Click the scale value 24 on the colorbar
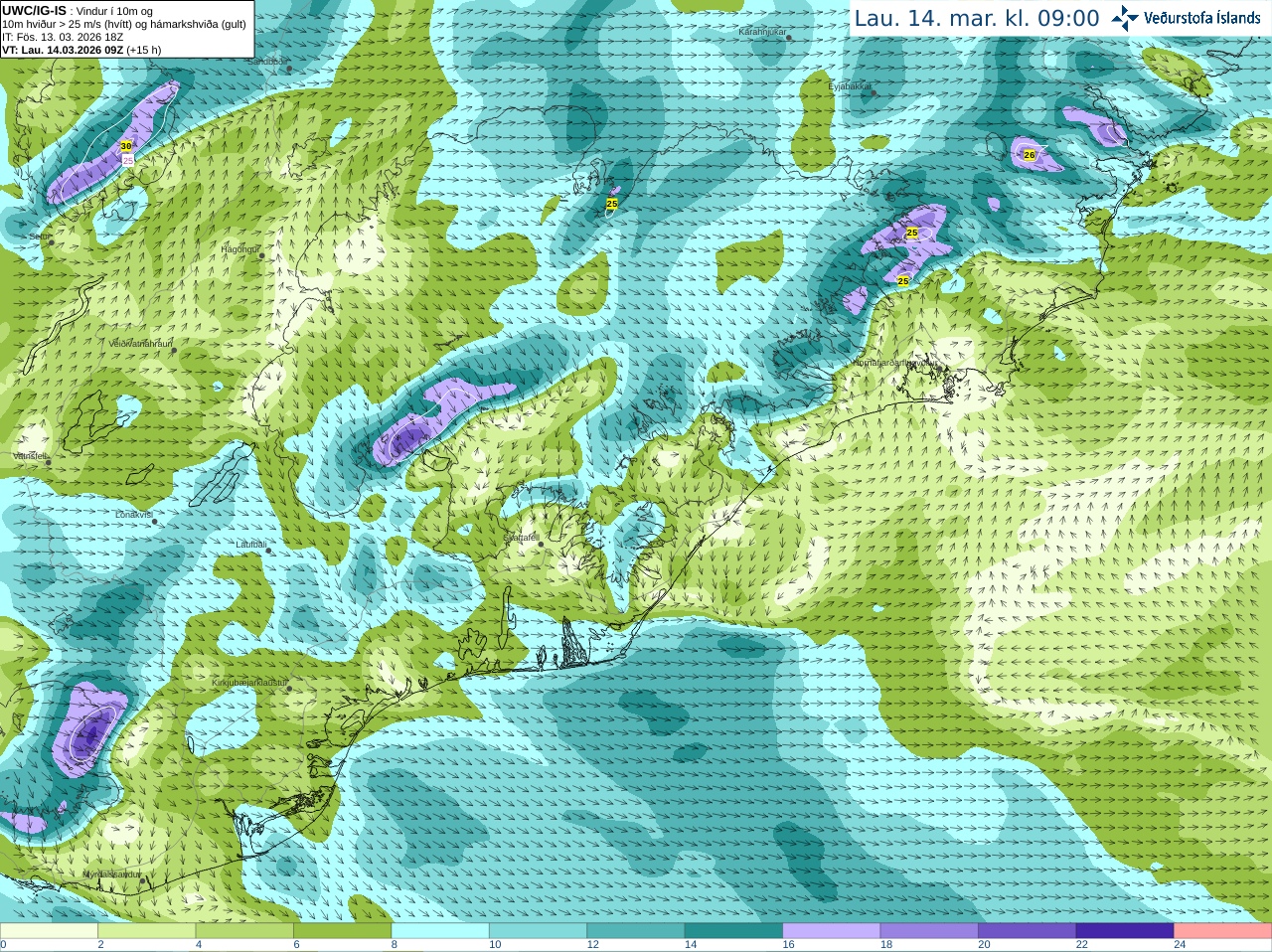Image resolution: width=1272 pixels, height=952 pixels. (x=1180, y=945)
